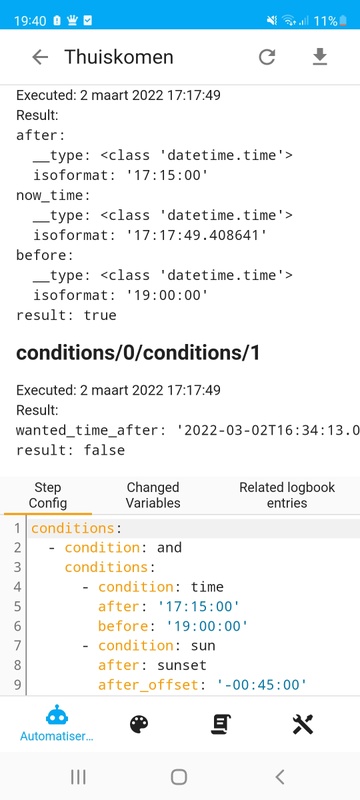Open the tools tab with wrench icon

tap(303, 724)
